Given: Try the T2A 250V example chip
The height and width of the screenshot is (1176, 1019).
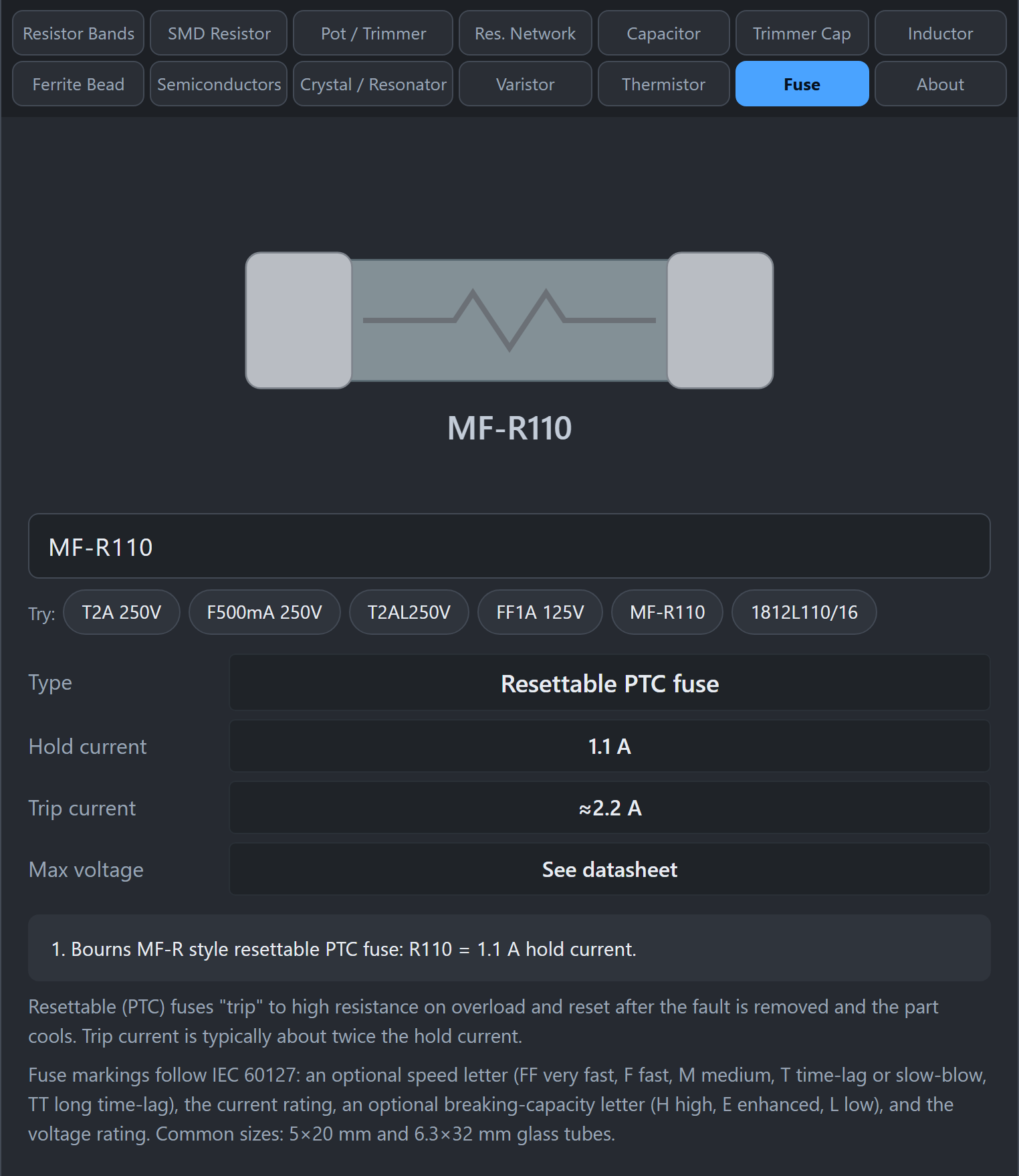Looking at the screenshot, I should pos(121,612).
